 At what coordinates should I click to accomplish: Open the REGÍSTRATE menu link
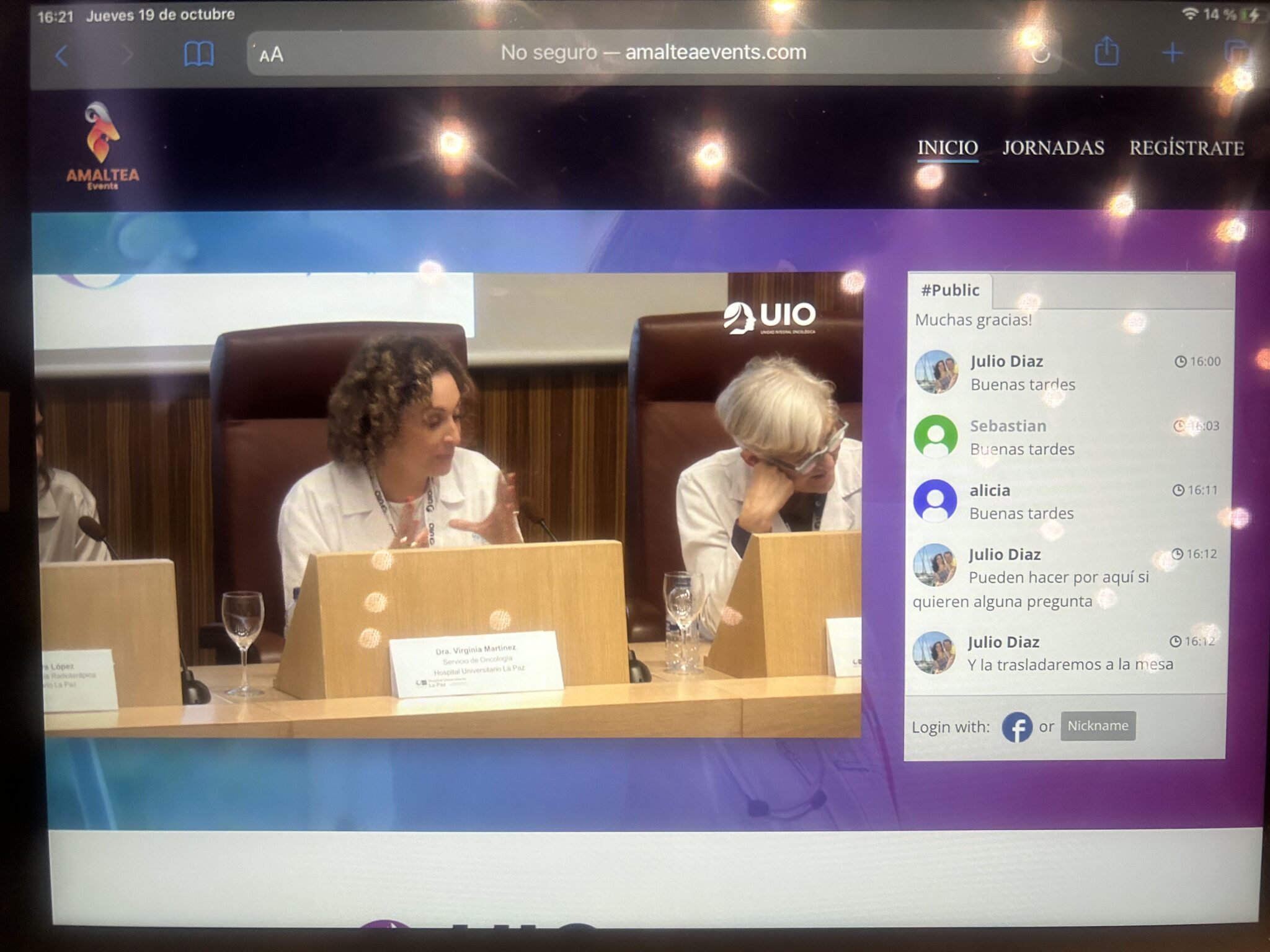coord(1186,149)
